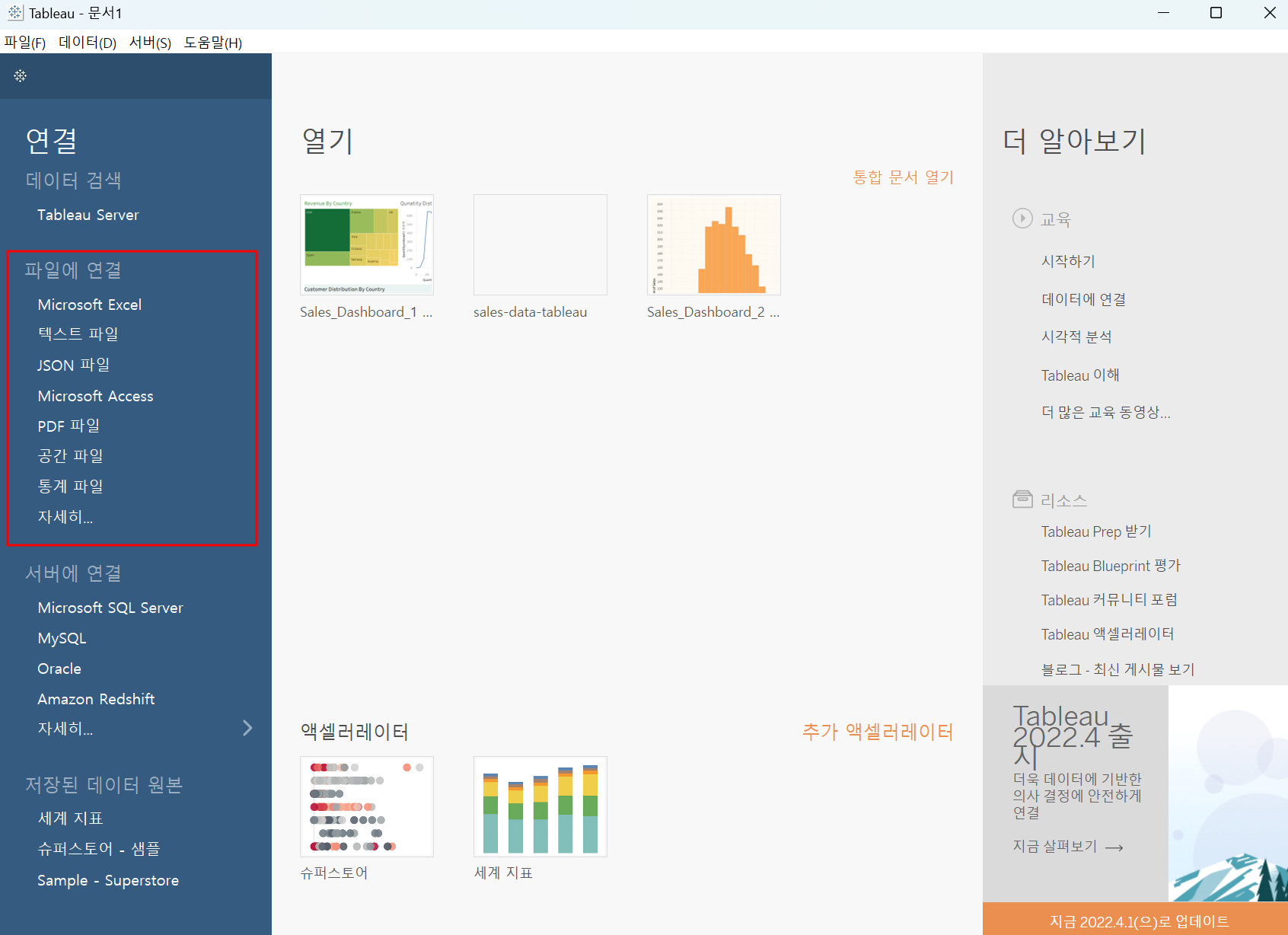
Task: Open the 파일(F) menu
Action: pyautogui.click(x=24, y=43)
